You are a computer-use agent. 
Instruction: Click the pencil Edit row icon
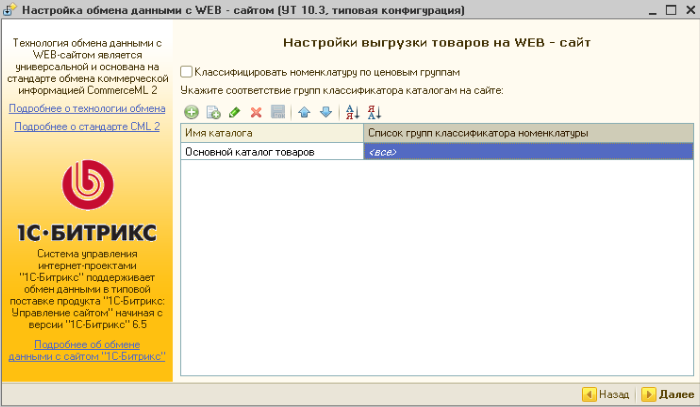tap(235, 112)
